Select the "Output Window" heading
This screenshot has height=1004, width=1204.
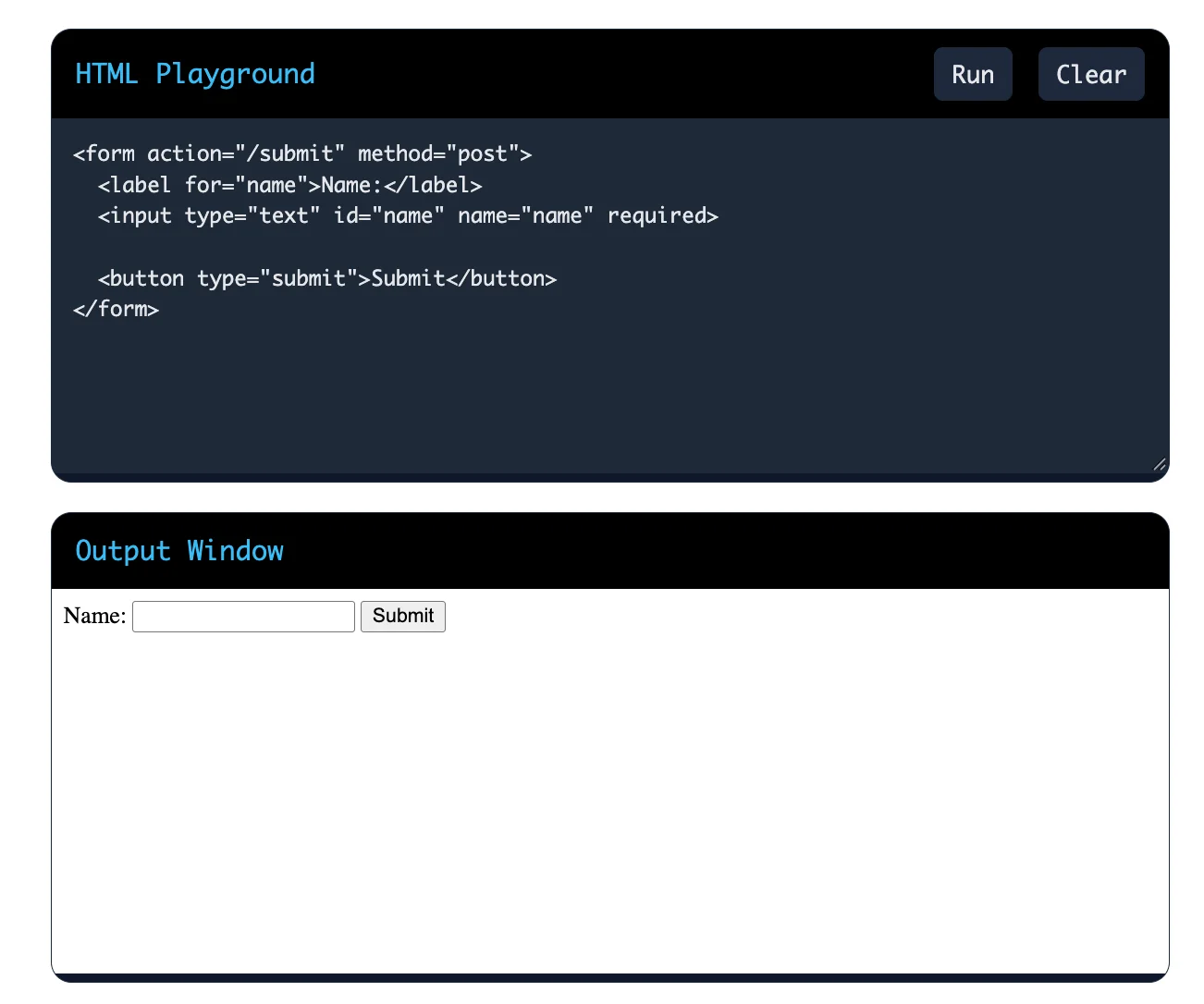[179, 551]
